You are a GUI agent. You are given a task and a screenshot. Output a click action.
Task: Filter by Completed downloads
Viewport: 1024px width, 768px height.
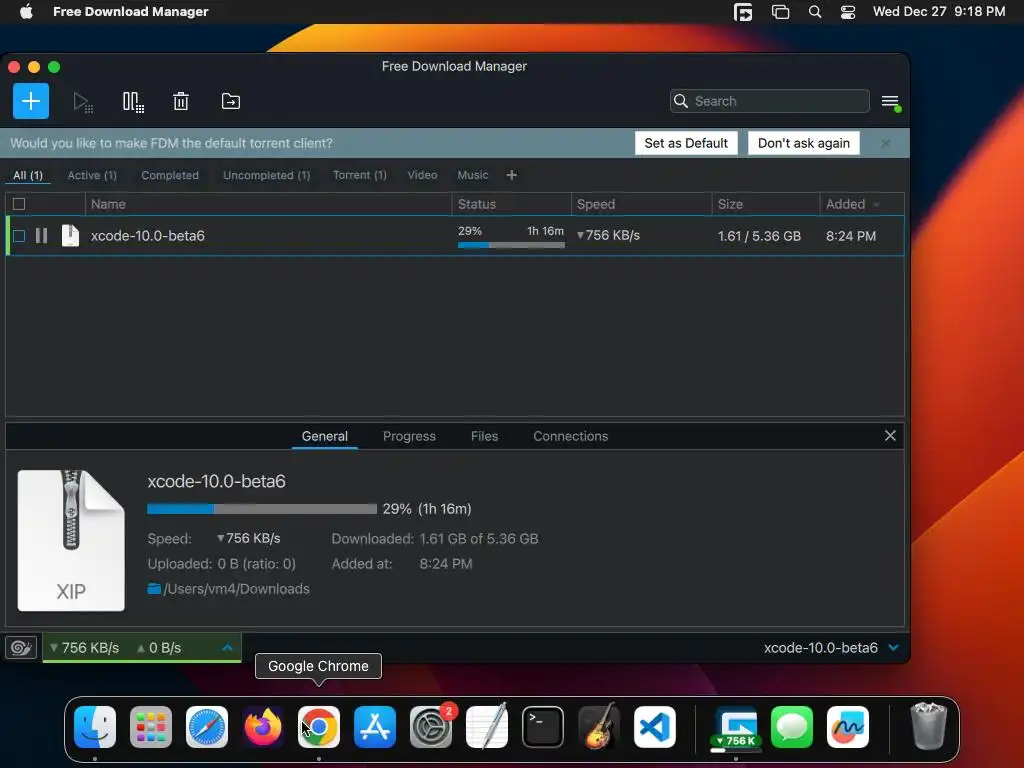[170, 175]
